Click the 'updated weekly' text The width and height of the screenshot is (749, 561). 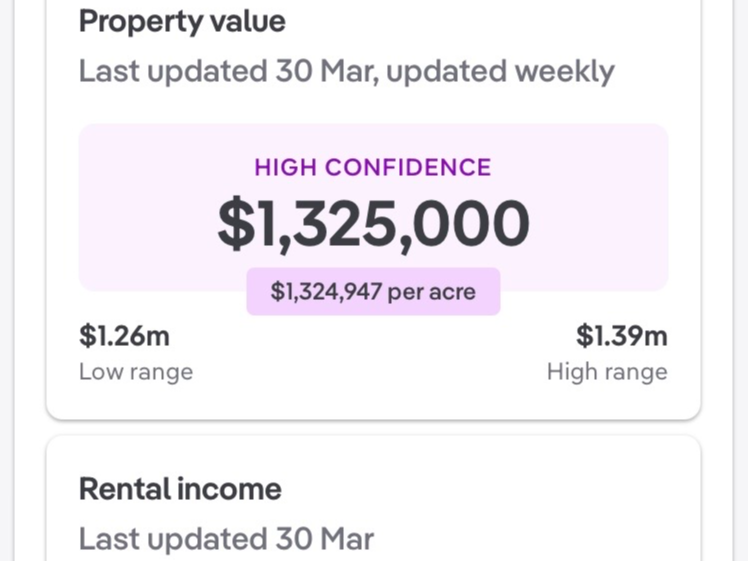(500, 71)
